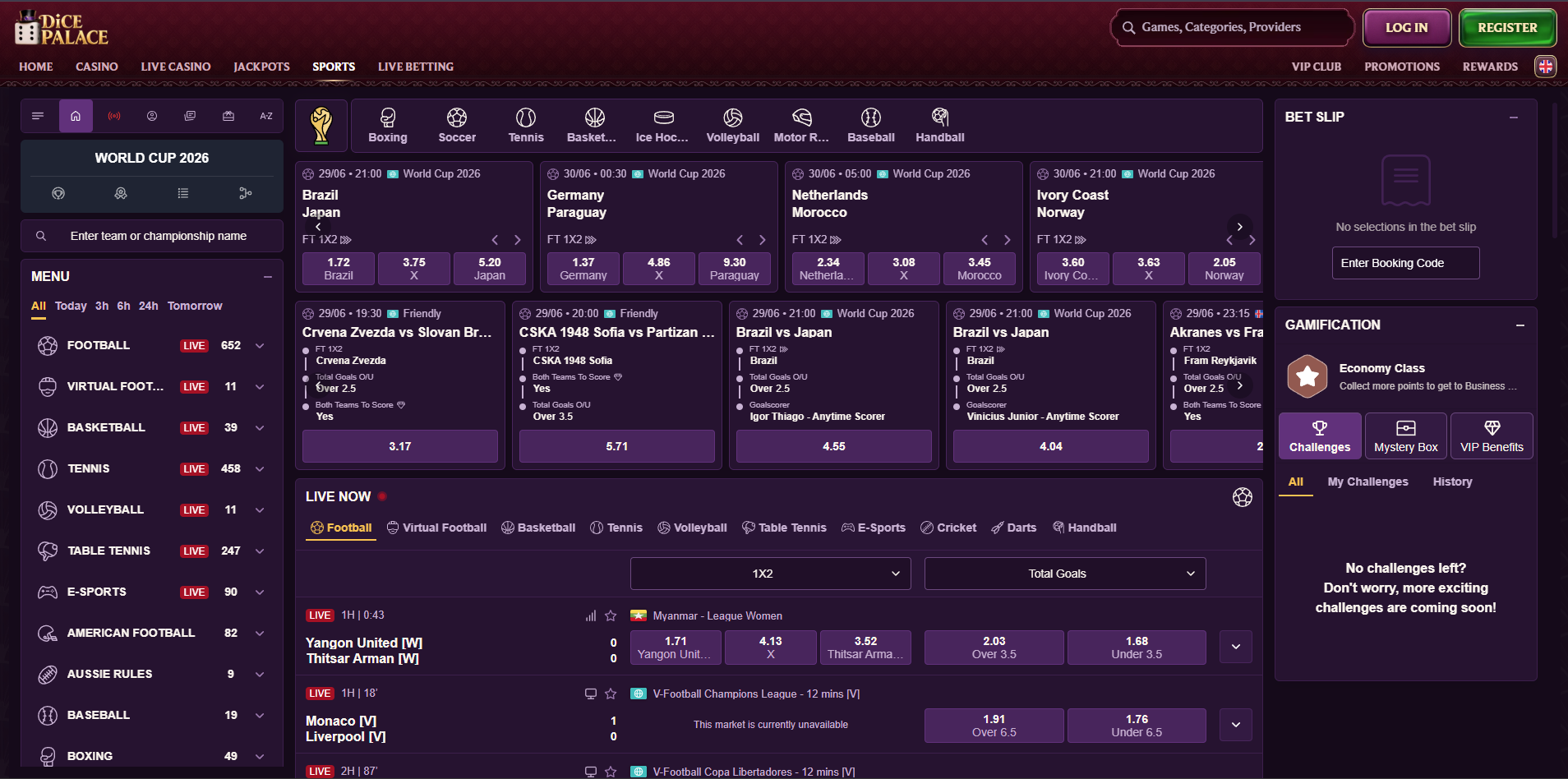Screen dimensions: 1568x779
Task: Open the live stream icon for Monaco match
Action: point(590,694)
